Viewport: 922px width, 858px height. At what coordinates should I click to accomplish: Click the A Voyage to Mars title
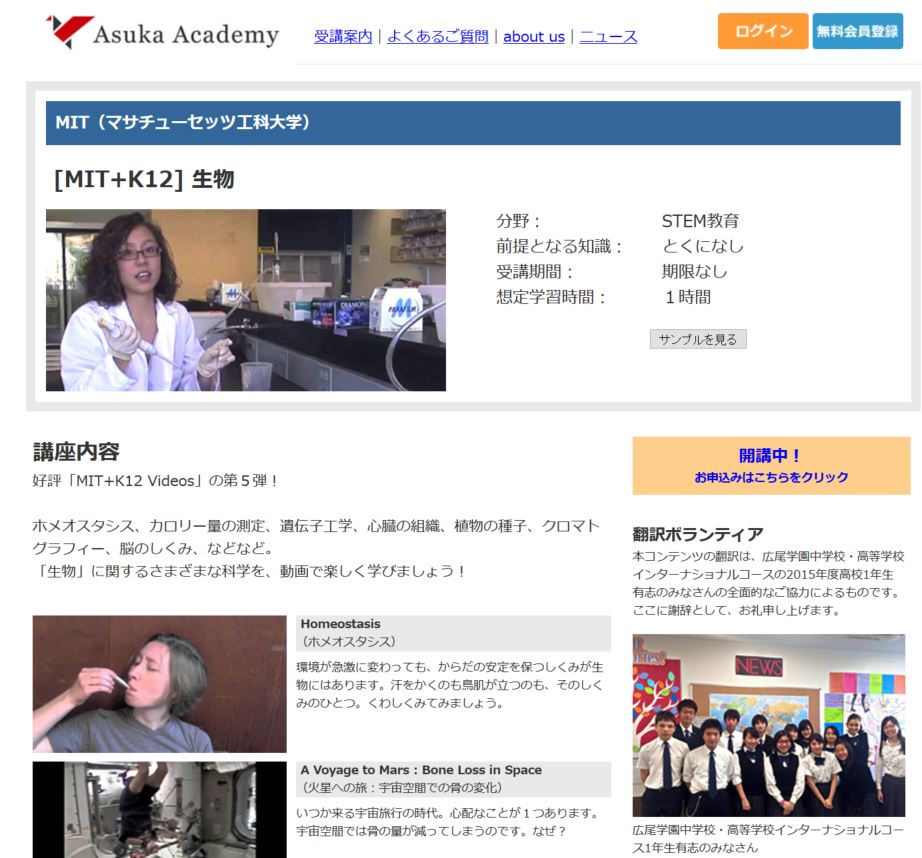tap(421, 770)
